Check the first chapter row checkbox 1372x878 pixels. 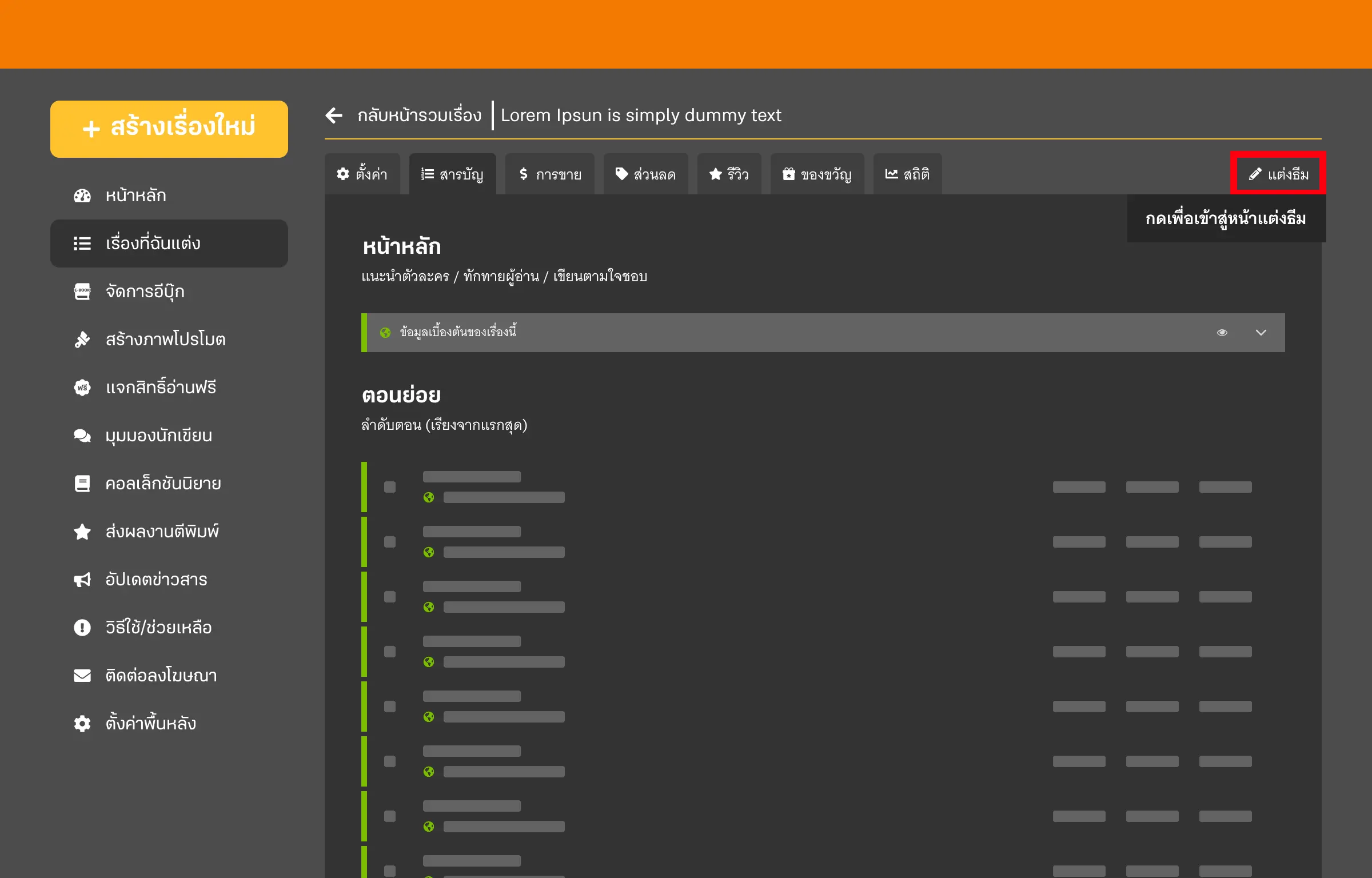pyautogui.click(x=390, y=487)
